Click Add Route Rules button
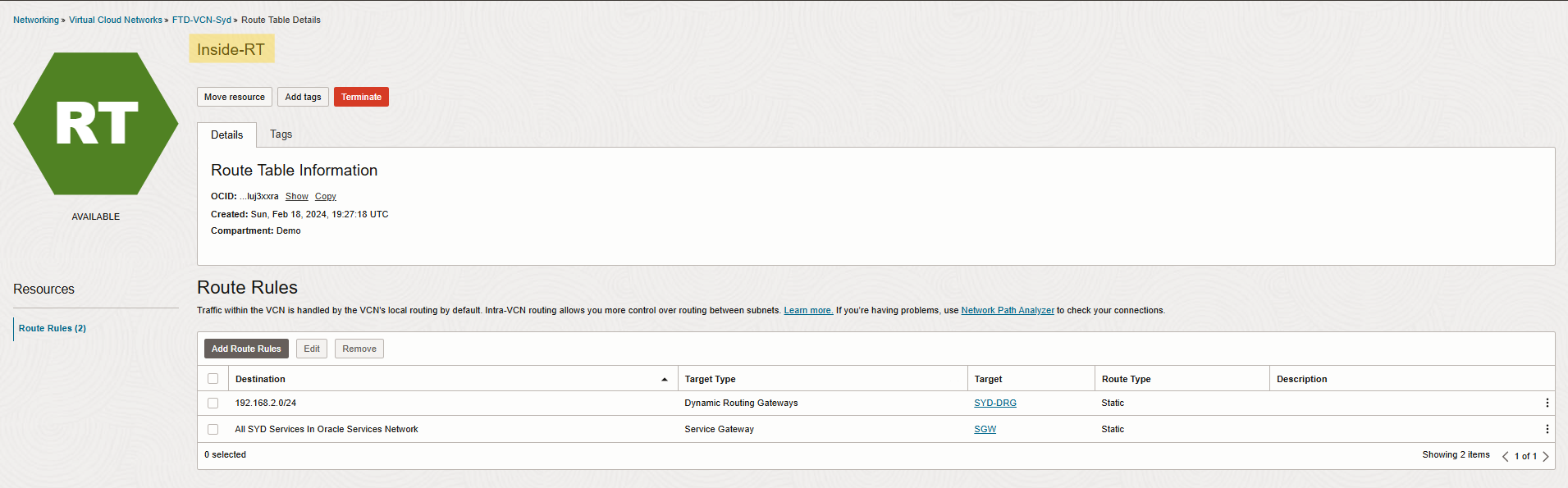Viewport: 1568px width, 488px height. 246,349
